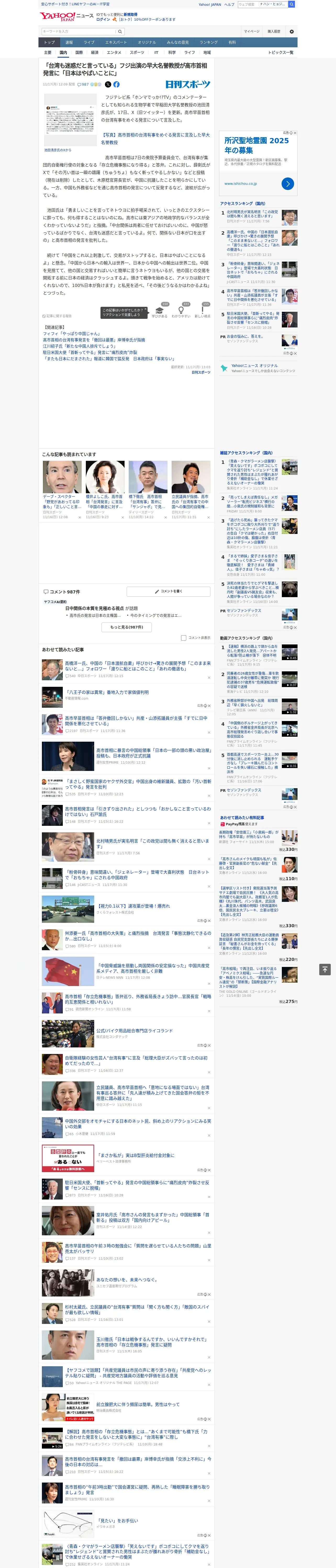Open paid article 長期政権「安倍晋三」

(x=249, y=834)
